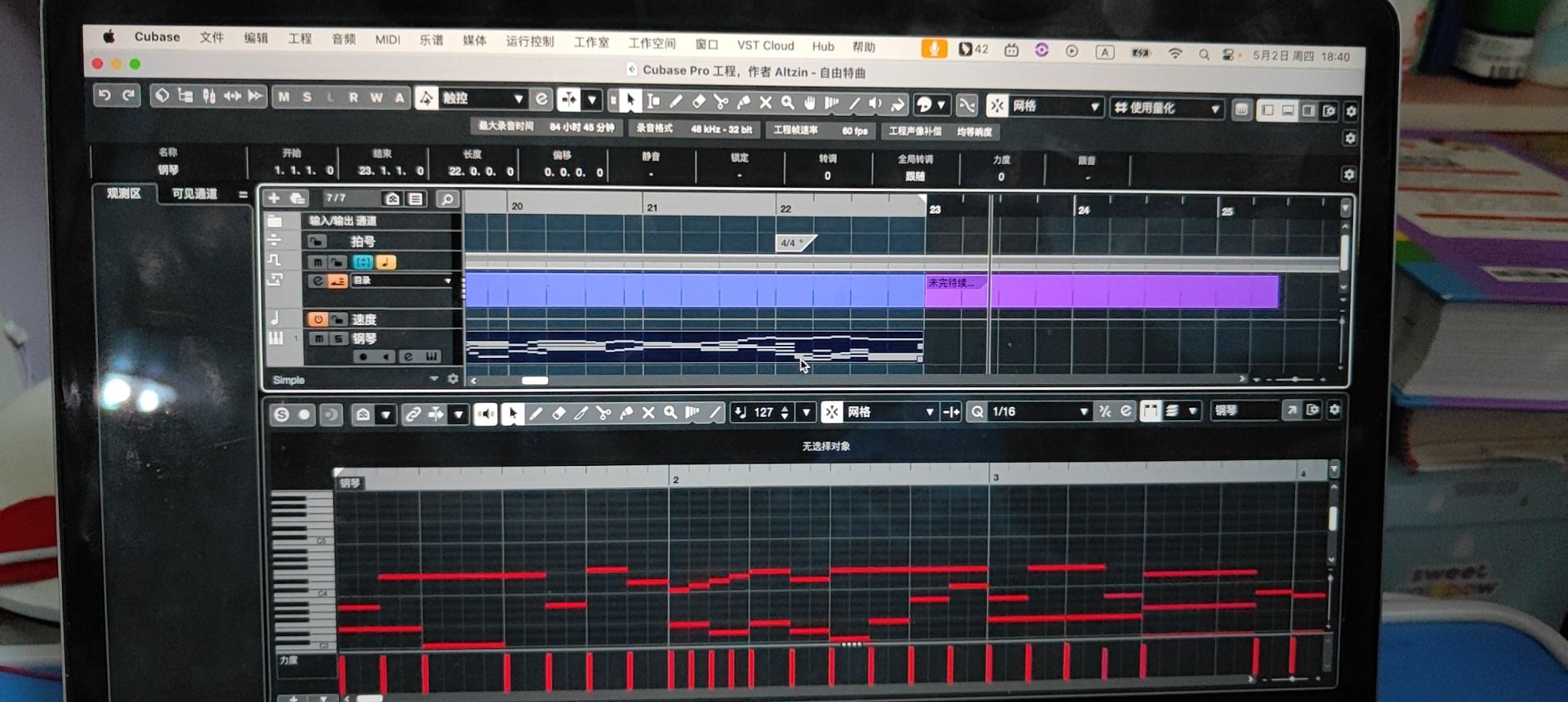Expand the 使用量化 quantize preset dropdown
This screenshot has height=702, width=1568.
click(1214, 109)
